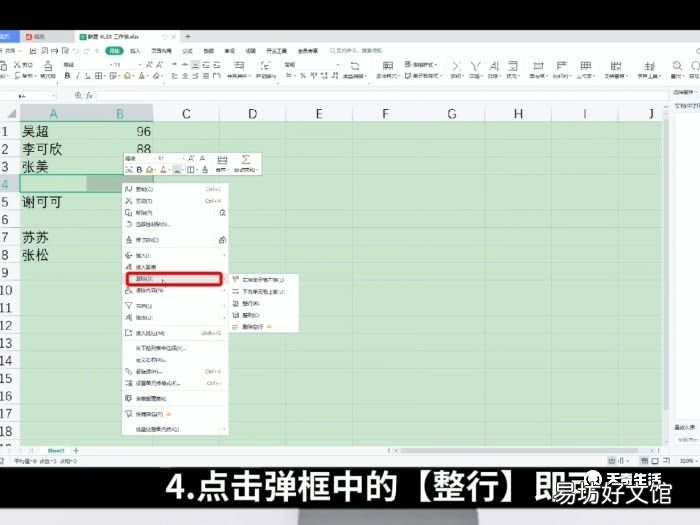Open the number format dropdown

(x=338, y=65)
